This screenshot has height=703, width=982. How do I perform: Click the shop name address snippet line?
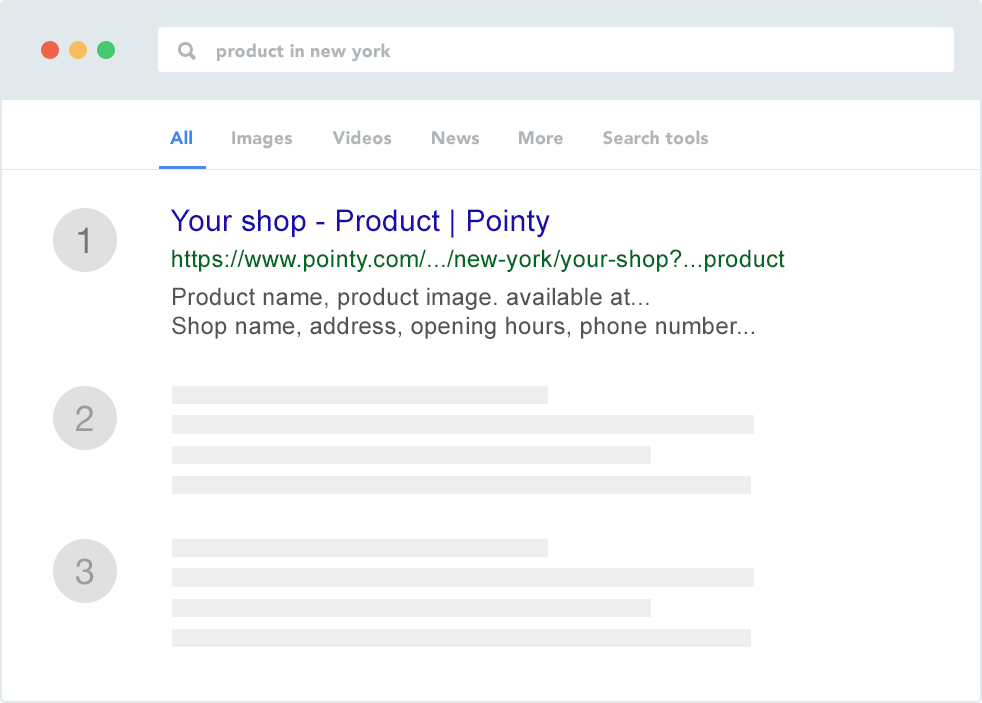point(463,326)
